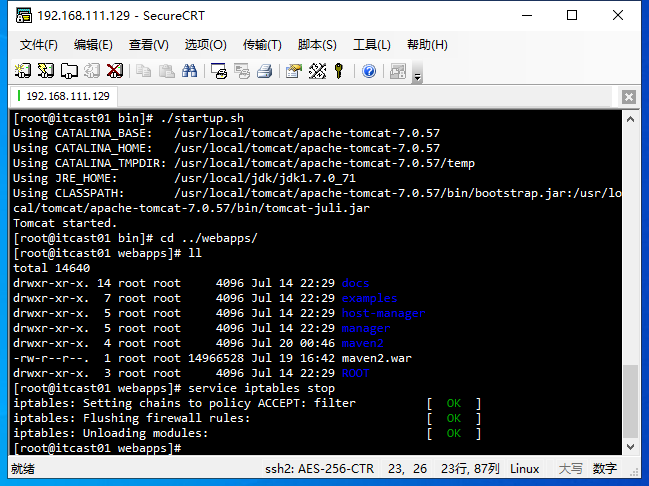The height and width of the screenshot is (486, 649).
Task: Click the 'cd ../webapps/' command text
Action: tap(209, 238)
